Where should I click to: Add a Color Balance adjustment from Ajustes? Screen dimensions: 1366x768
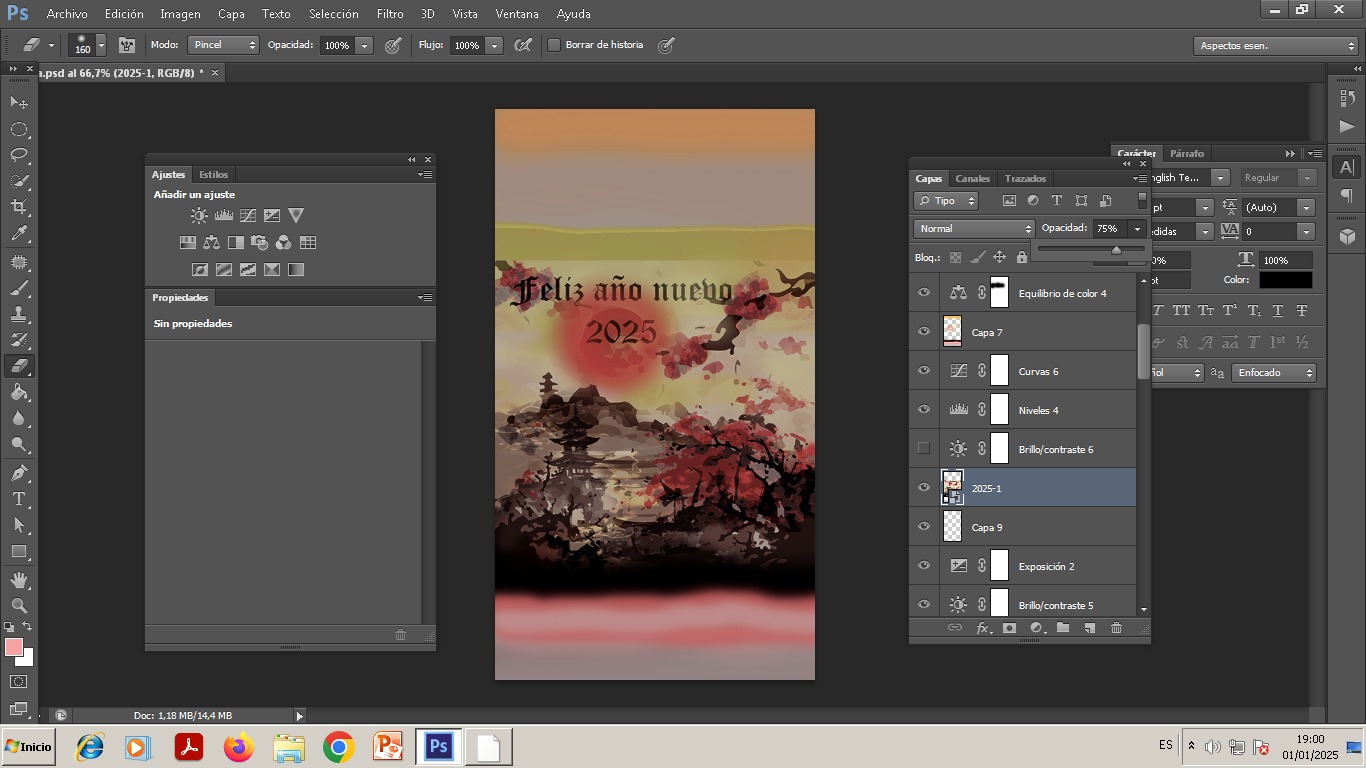coord(211,242)
